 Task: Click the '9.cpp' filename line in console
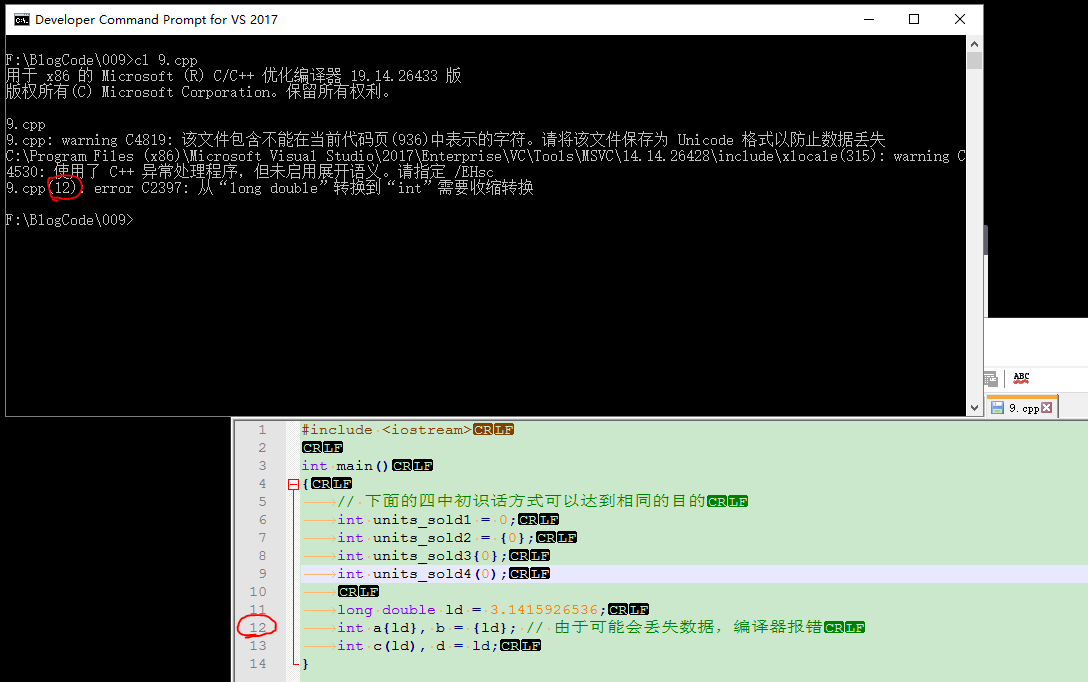coord(26,124)
